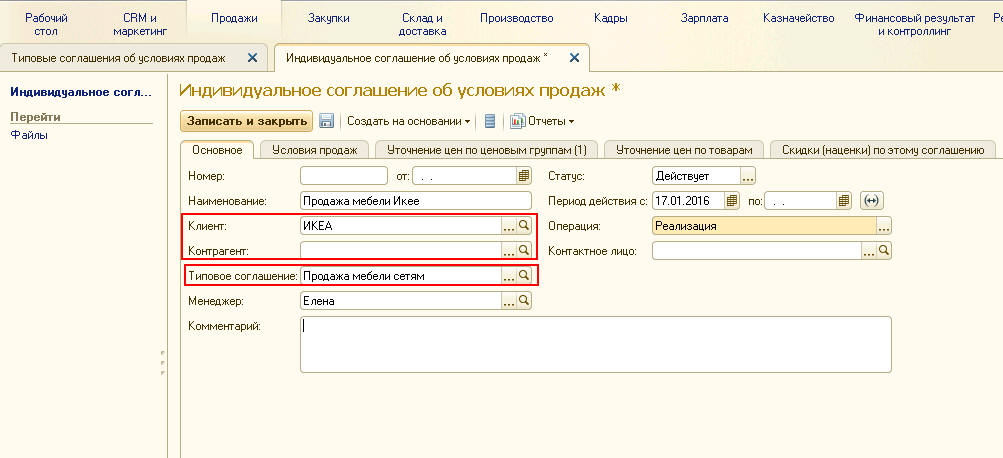The image size is (1003, 458).
Task: Click magnifier icon in Контактное лицо field
Action: click(884, 250)
